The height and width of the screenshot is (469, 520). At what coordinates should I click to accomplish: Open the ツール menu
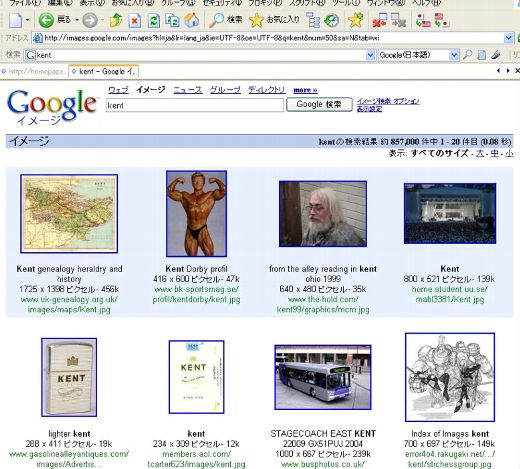point(346,3)
